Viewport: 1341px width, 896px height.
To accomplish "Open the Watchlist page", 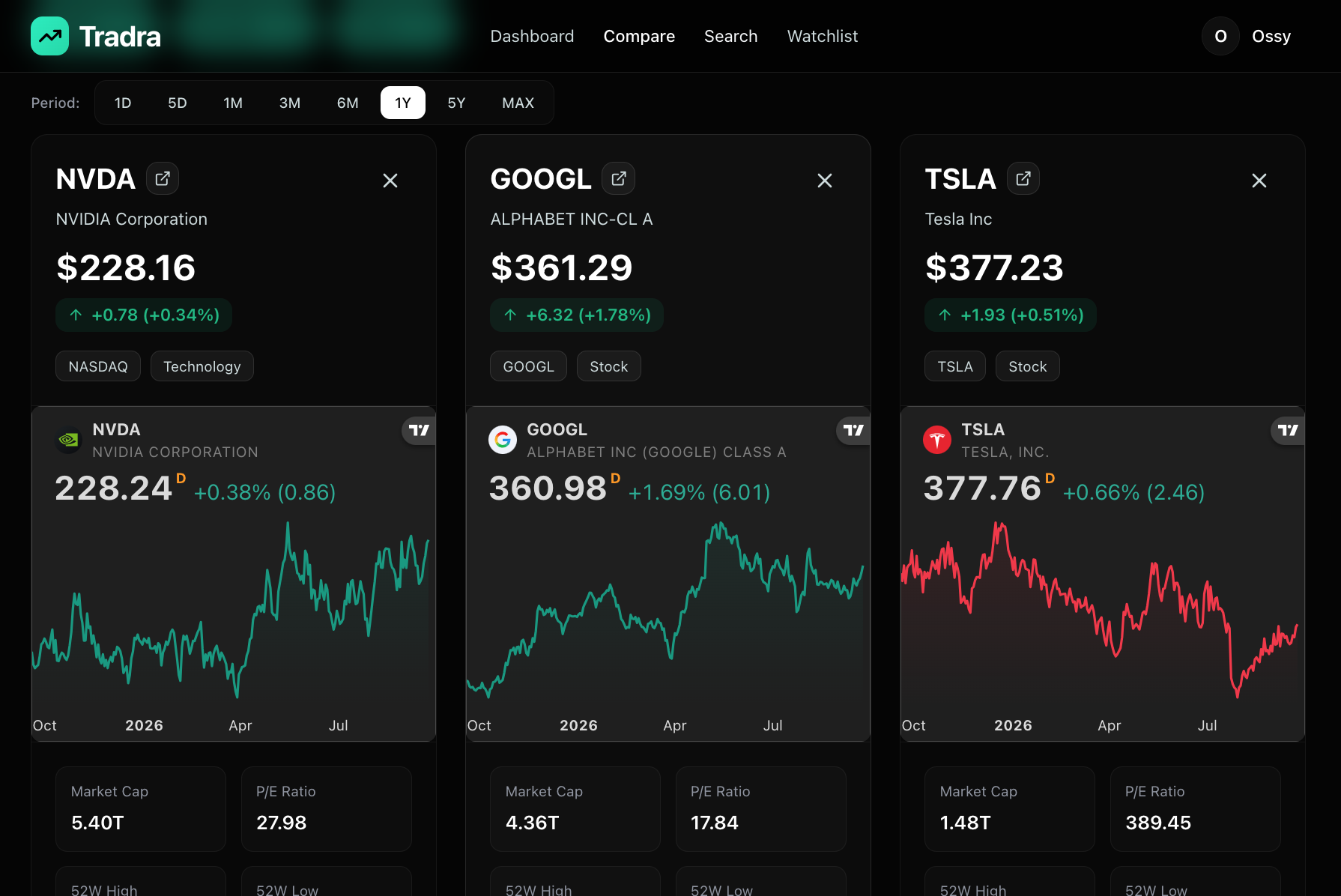I will point(822,36).
